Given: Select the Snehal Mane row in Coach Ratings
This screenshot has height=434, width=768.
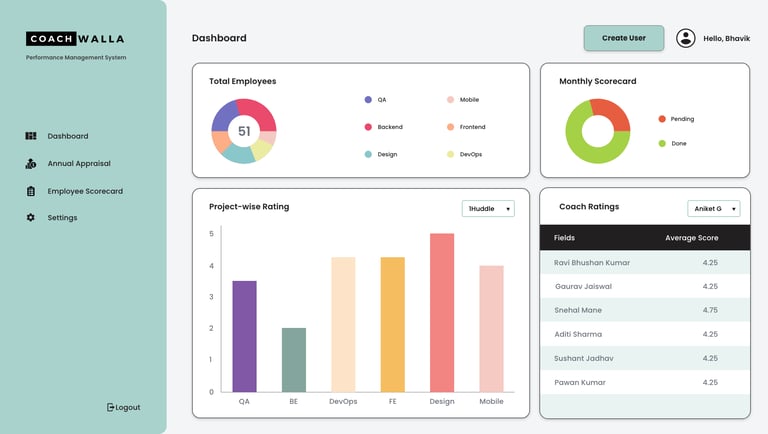Looking at the screenshot, I should (645, 310).
